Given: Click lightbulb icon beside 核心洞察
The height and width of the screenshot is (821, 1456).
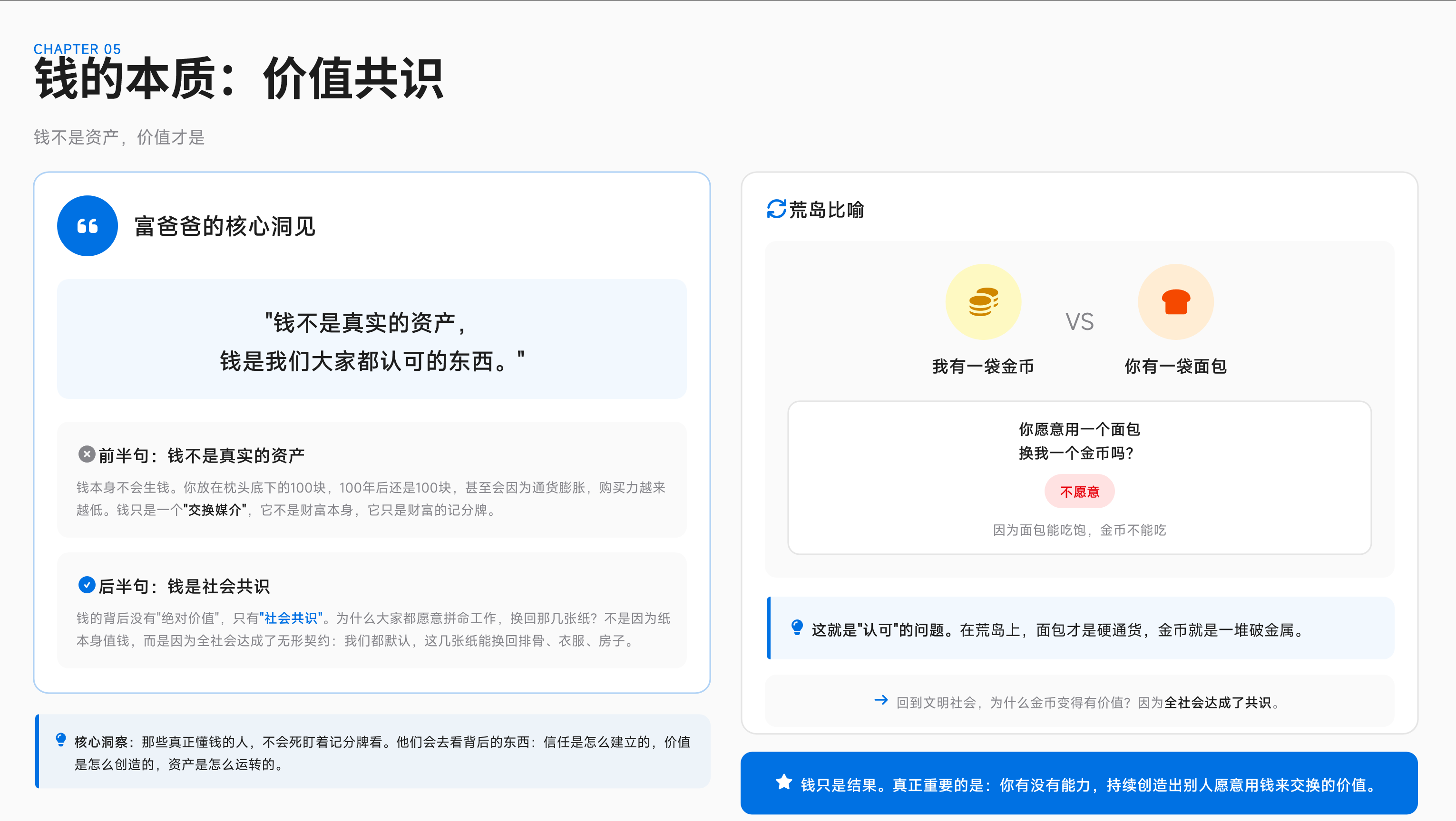Looking at the screenshot, I should (x=61, y=740).
